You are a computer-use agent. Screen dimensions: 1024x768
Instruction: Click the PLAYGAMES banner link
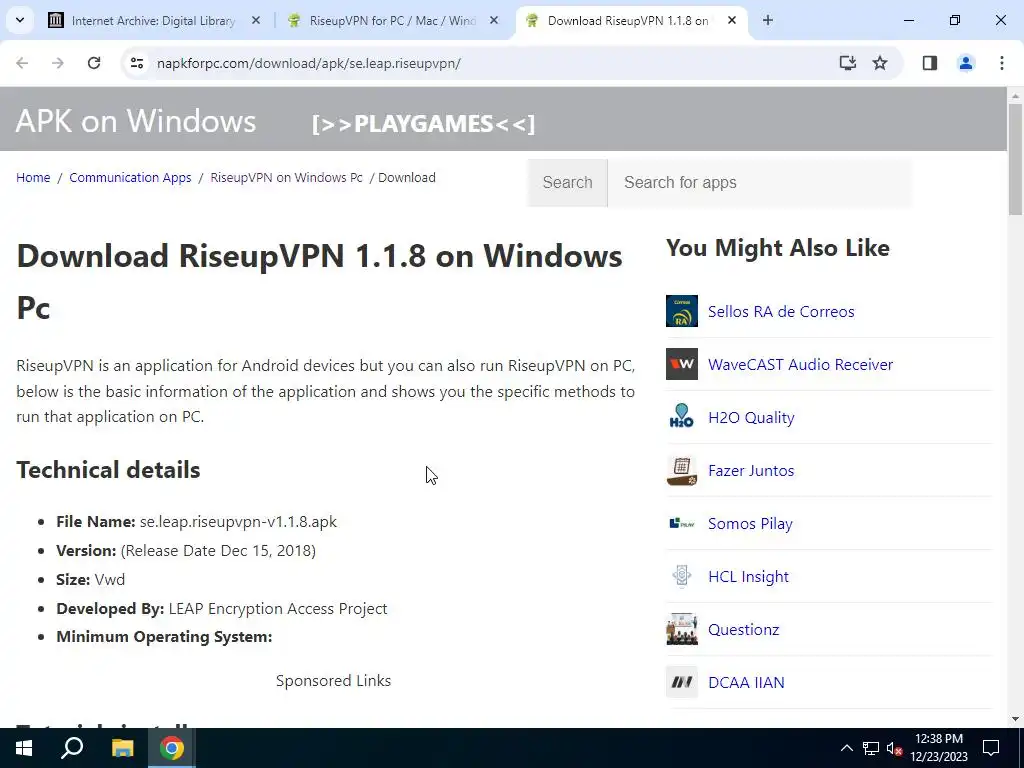click(423, 123)
